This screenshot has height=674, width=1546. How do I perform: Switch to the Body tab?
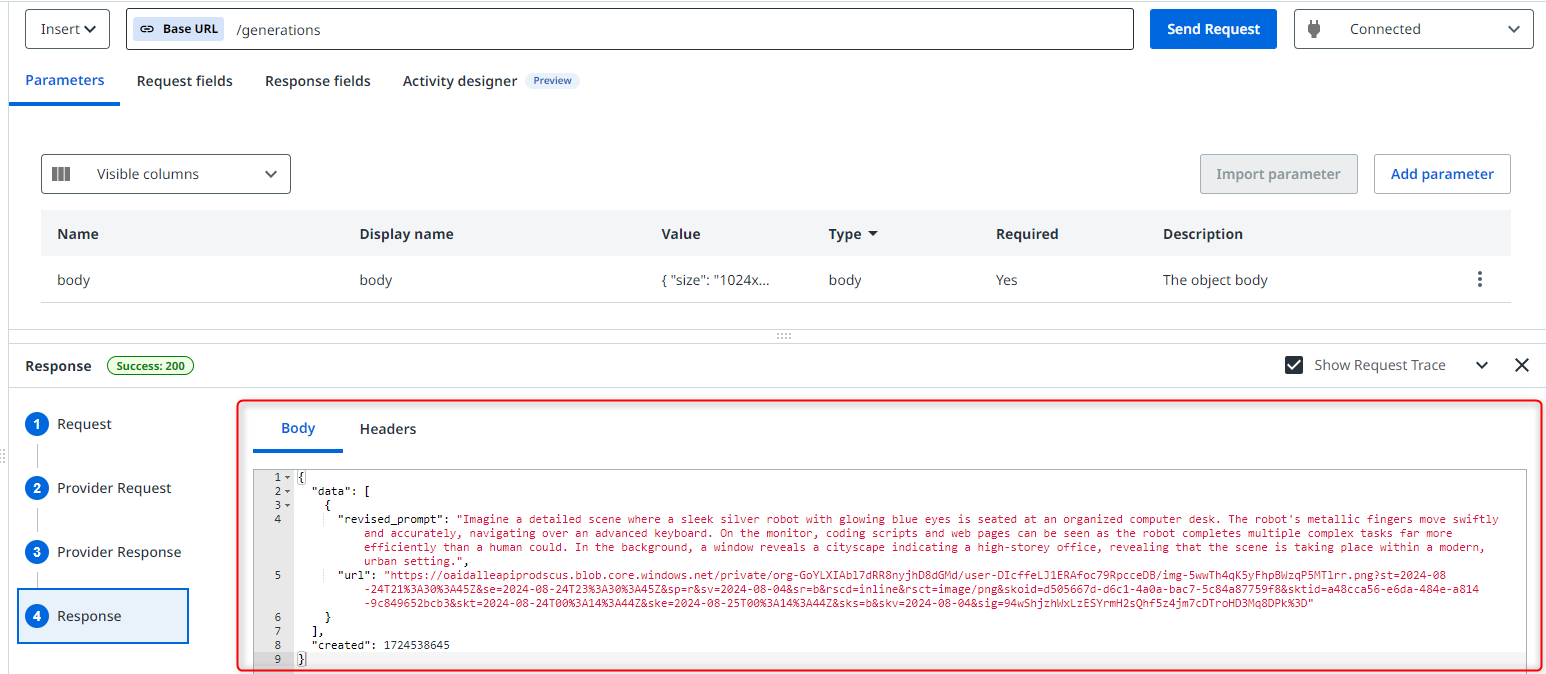click(298, 428)
